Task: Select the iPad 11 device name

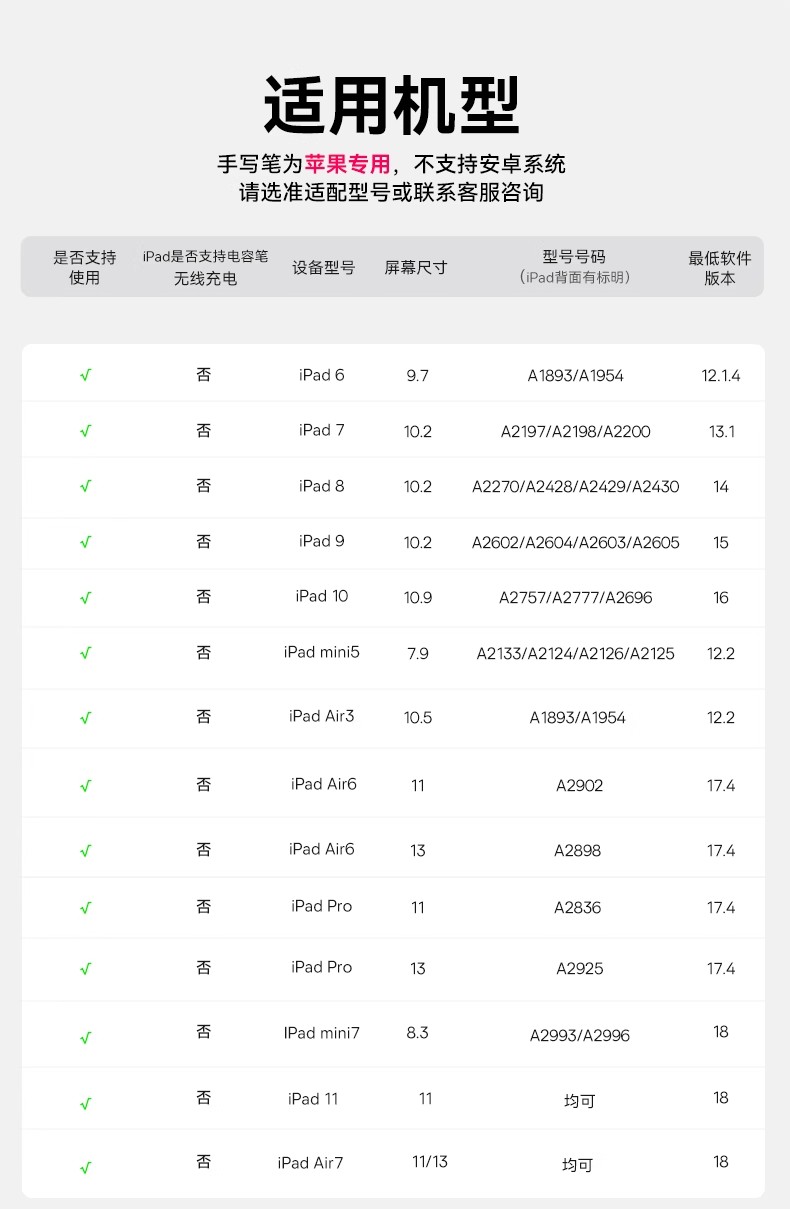Action: point(313,1099)
